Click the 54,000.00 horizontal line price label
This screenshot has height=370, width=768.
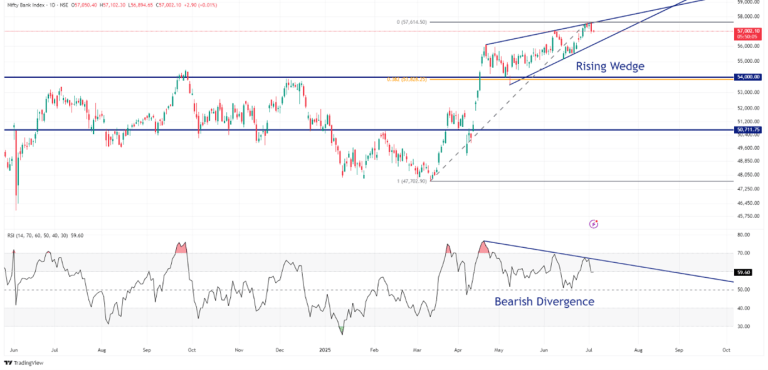tap(749, 77)
